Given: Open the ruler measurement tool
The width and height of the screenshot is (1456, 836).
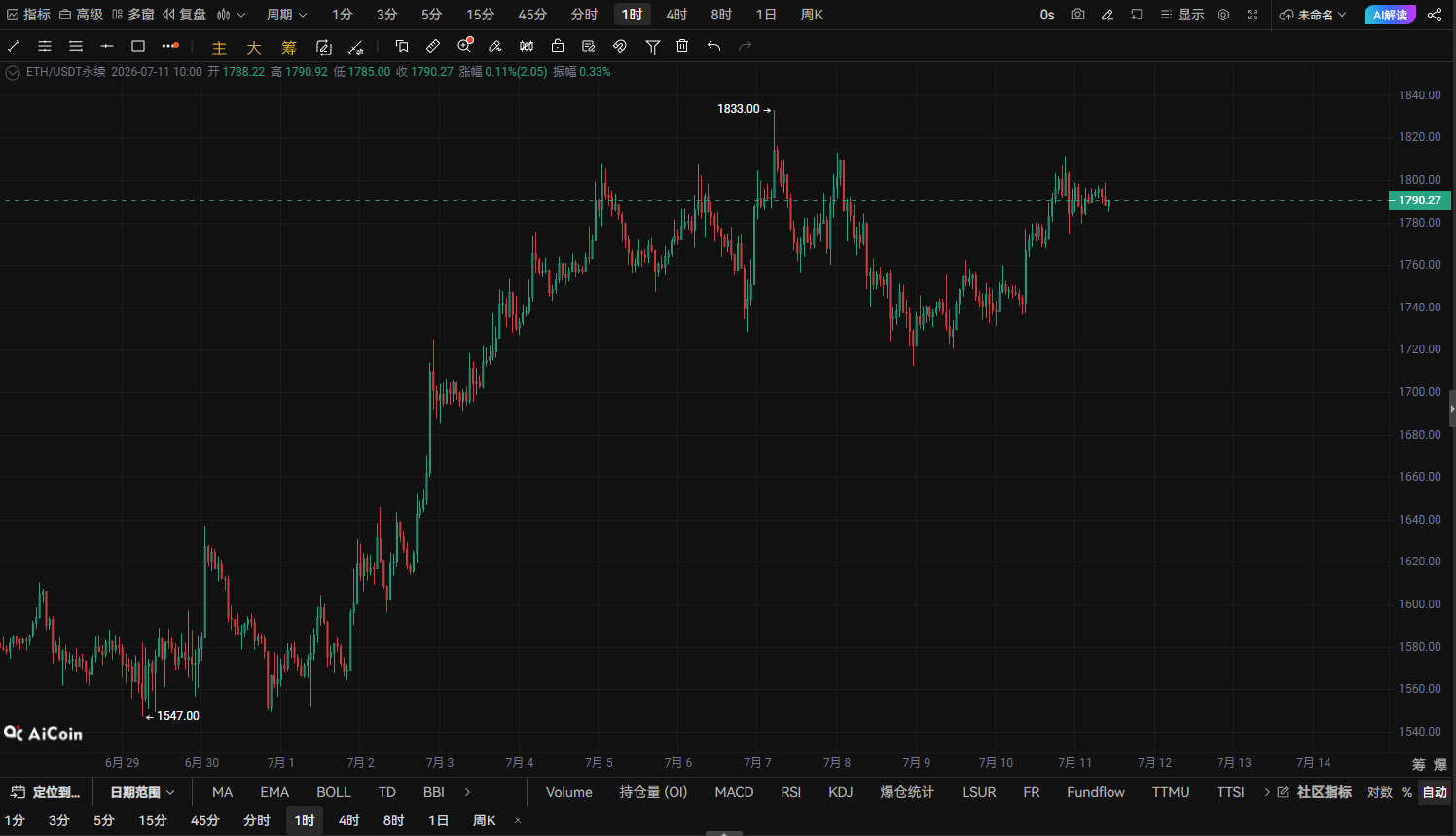Looking at the screenshot, I should pyautogui.click(x=433, y=46).
